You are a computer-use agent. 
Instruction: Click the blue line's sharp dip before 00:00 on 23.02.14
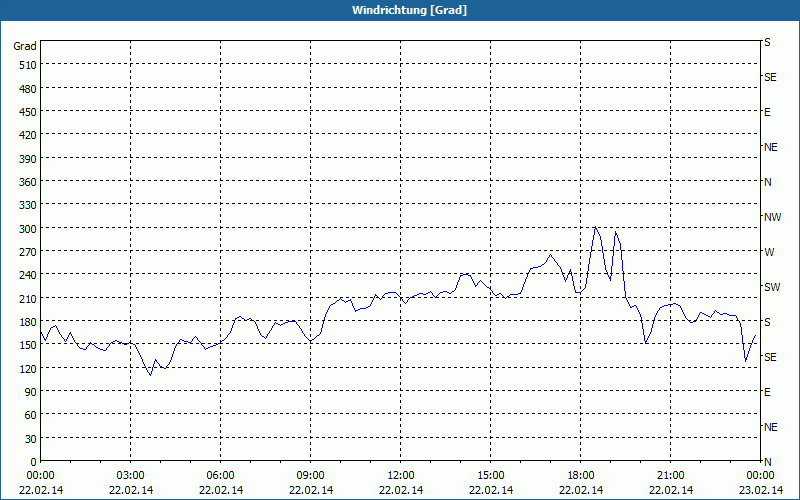[x=745, y=361]
